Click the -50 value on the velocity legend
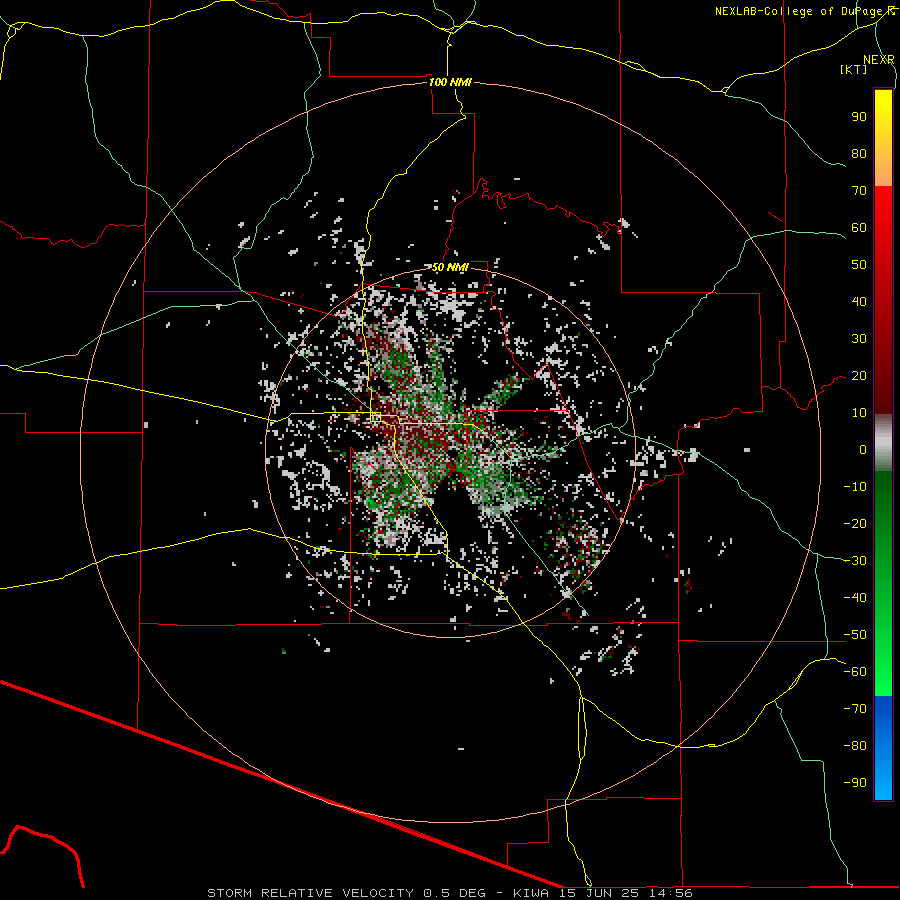The height and width of the screenshot is (900, 900). click(855, 635)
